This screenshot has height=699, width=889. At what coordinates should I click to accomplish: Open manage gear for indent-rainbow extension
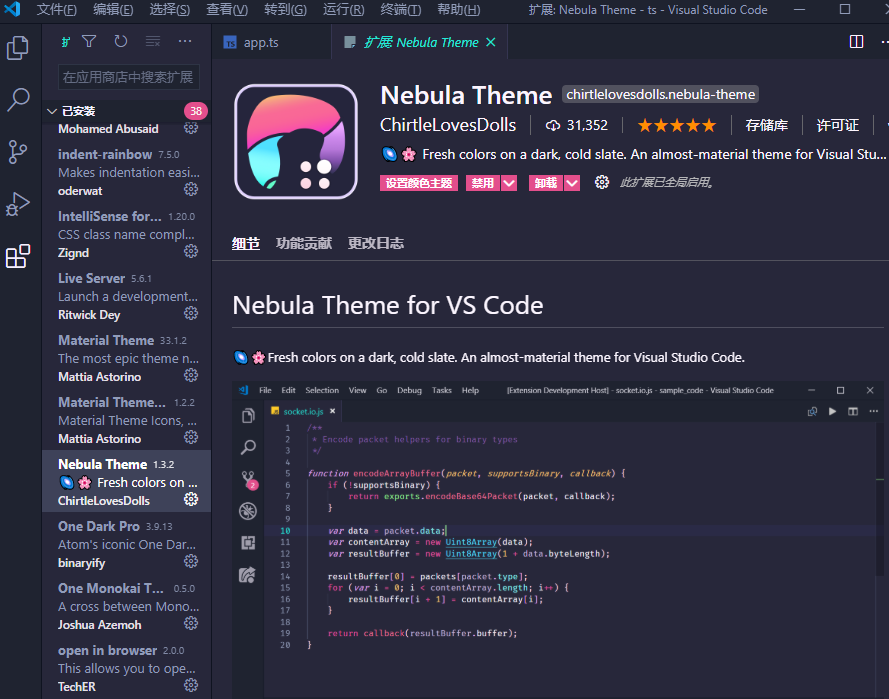(191, 189)
